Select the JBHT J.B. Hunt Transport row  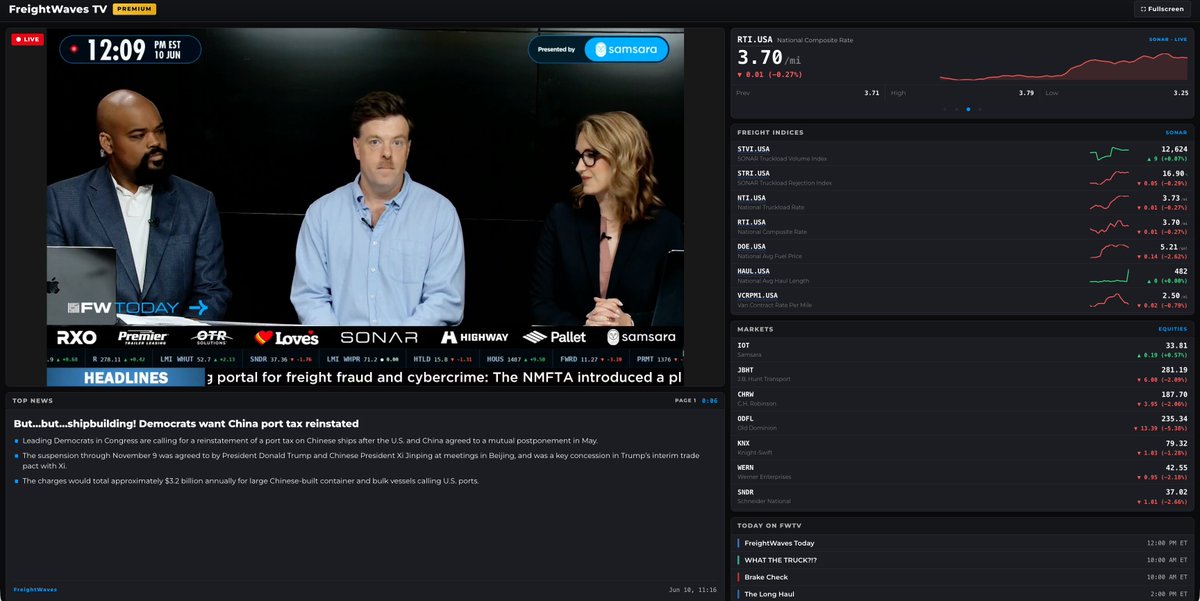pyautogui.click(x=961, y=373)
